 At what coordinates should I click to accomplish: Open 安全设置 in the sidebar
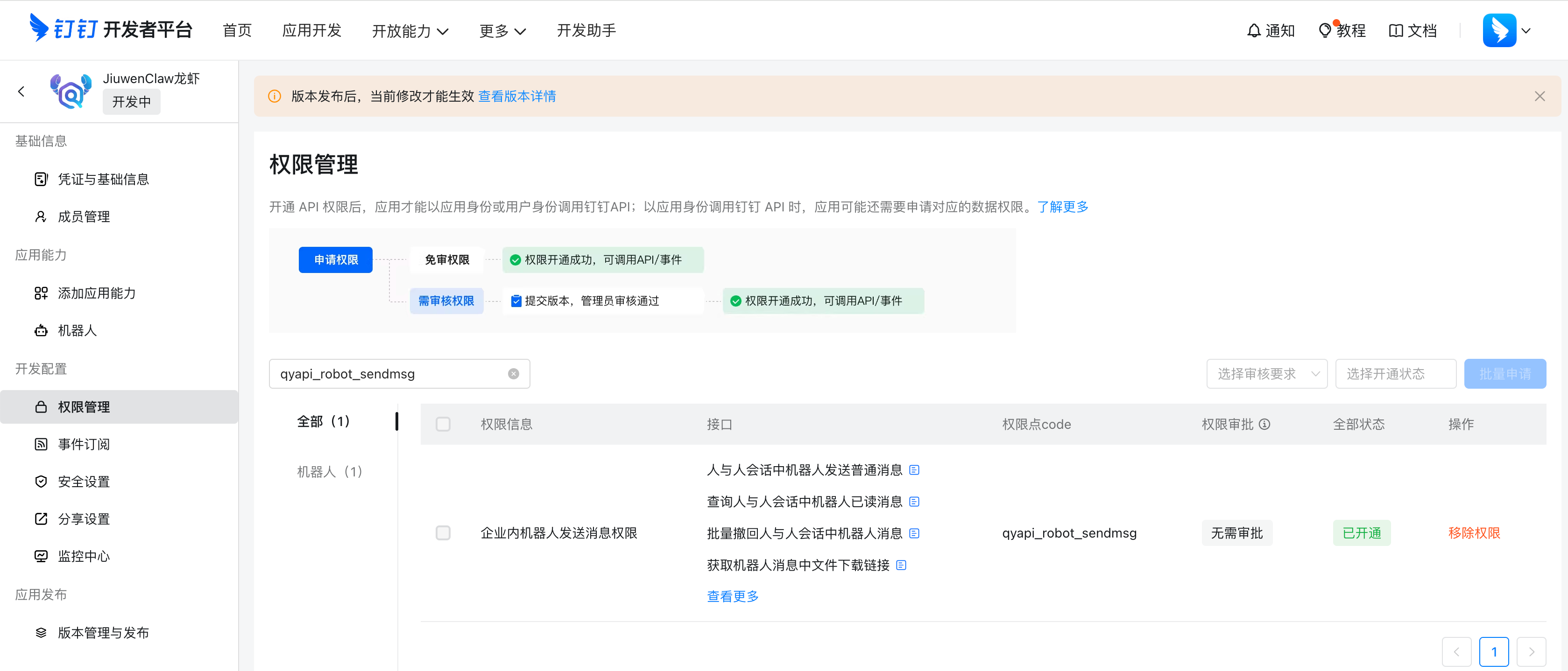pyautogui.click(x=84, y=481)
